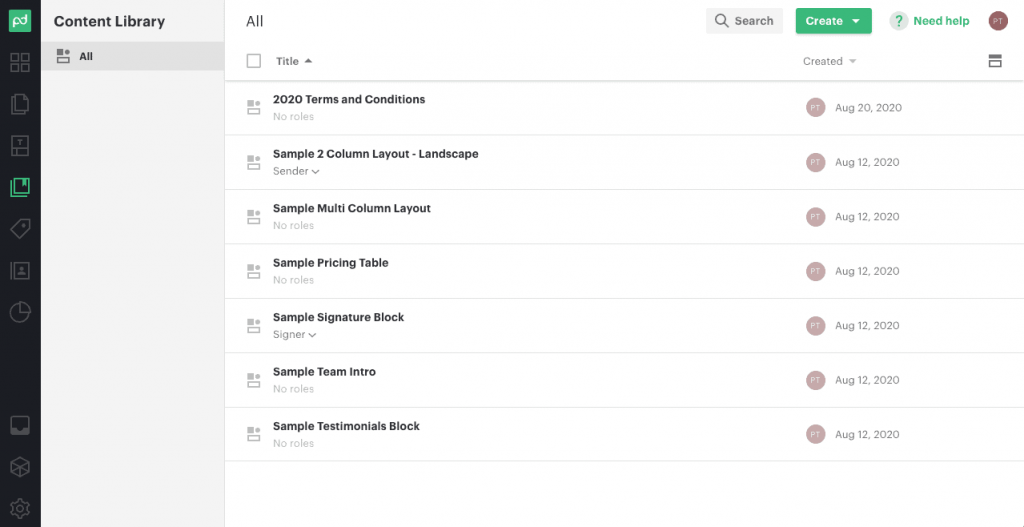Open the Documents icon in sidebar
Image resolution: width=1024 pixels, height=527 pixels.
[20, 104]
